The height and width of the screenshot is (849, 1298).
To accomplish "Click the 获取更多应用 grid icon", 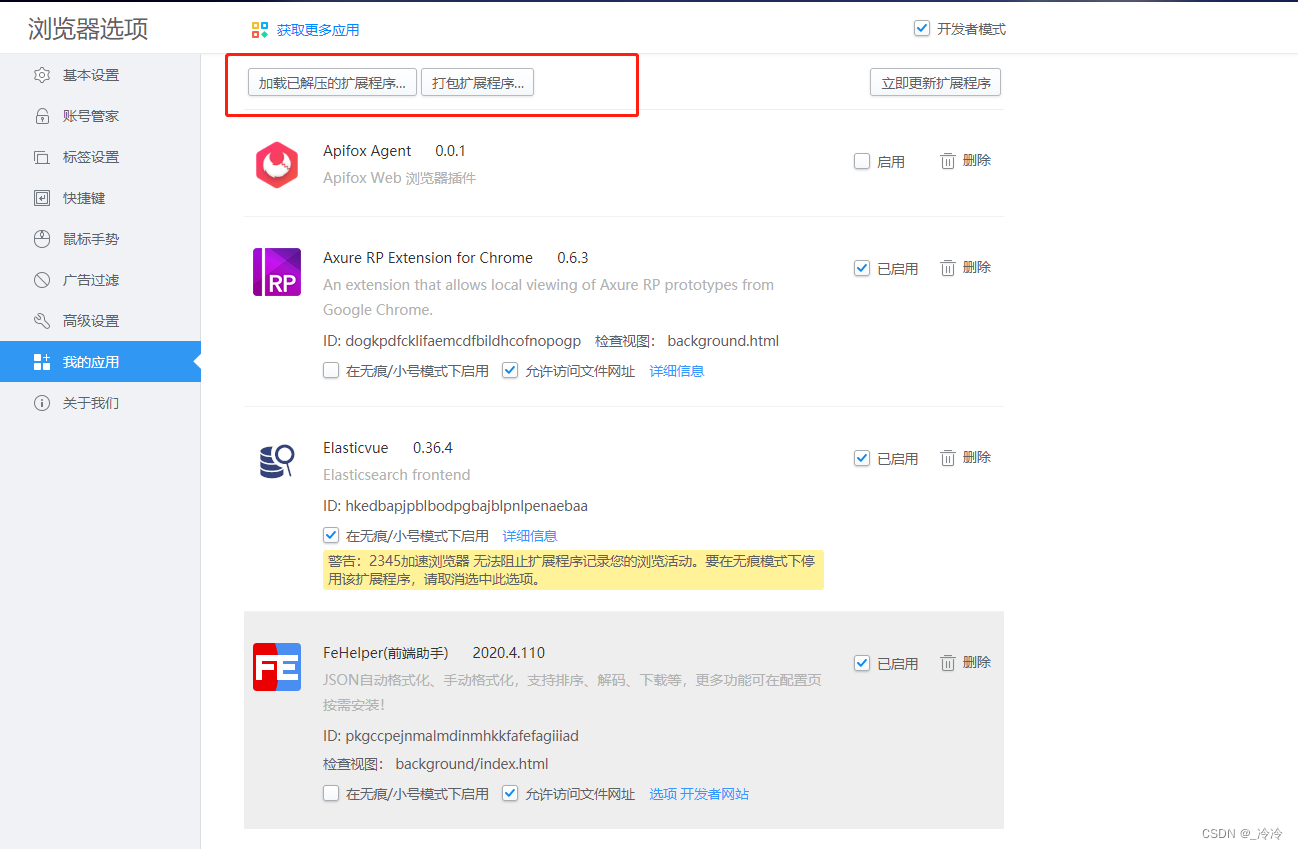I will pos(260,30).
